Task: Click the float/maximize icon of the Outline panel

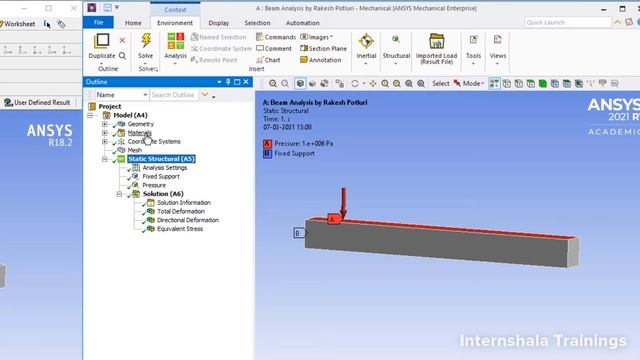Action: [237, 82]
